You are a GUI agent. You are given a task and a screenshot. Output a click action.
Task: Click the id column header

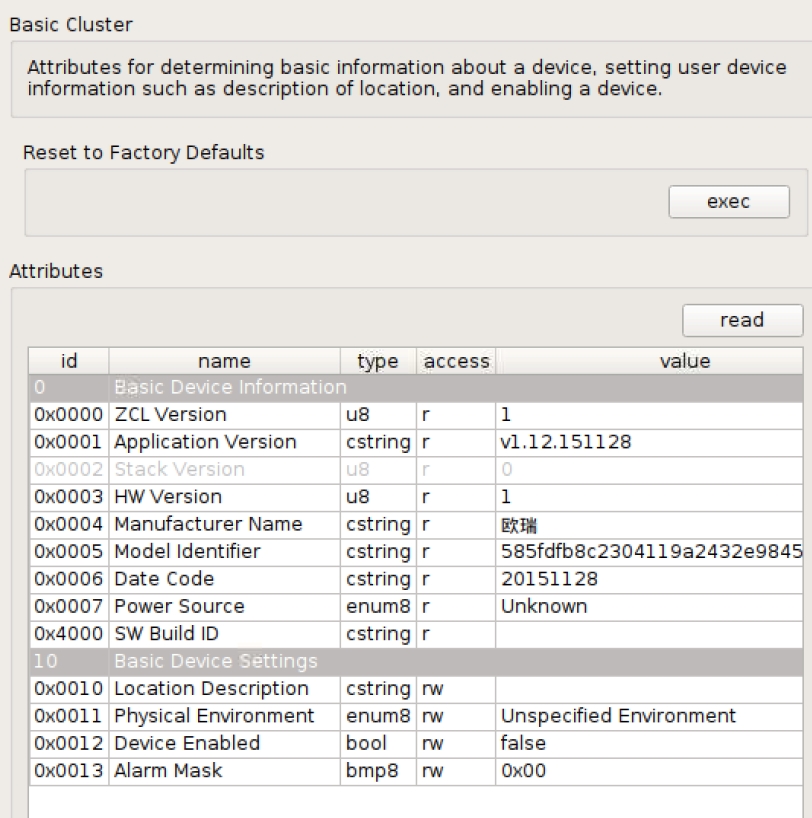(x=69, y=361)
